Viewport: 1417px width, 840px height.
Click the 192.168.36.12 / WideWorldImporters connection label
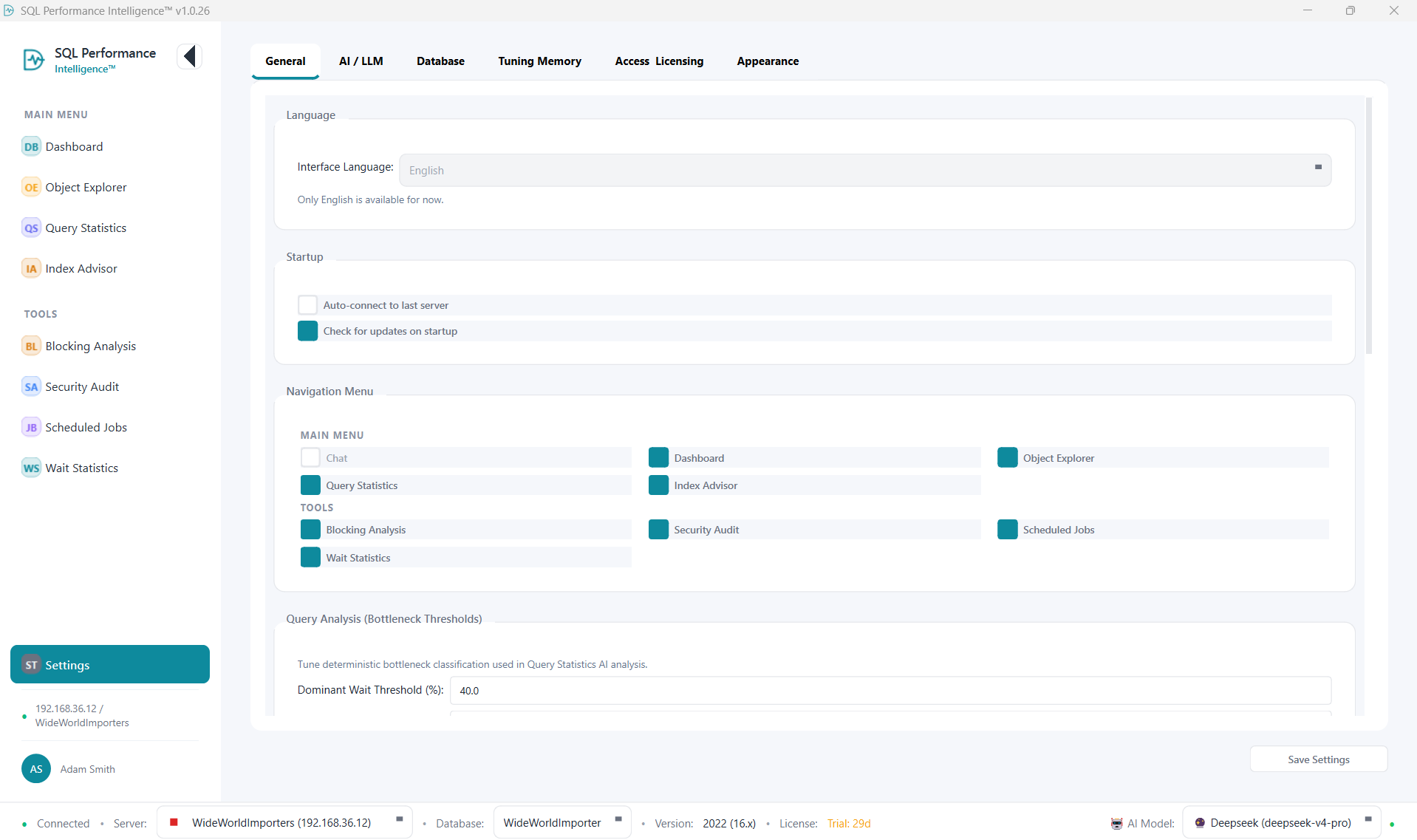point(82,715)
